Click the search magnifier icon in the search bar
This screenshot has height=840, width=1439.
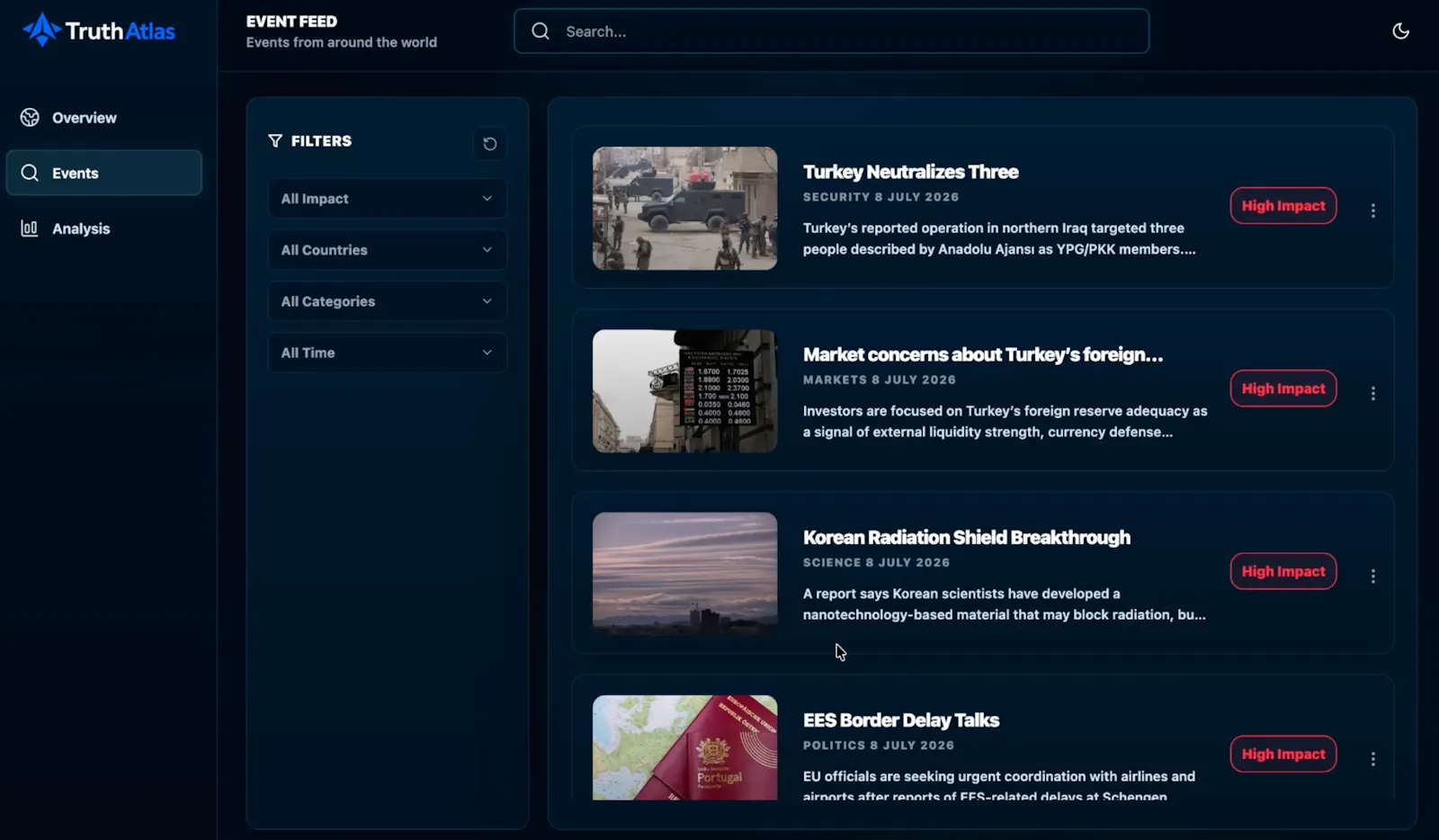[541, 31]
